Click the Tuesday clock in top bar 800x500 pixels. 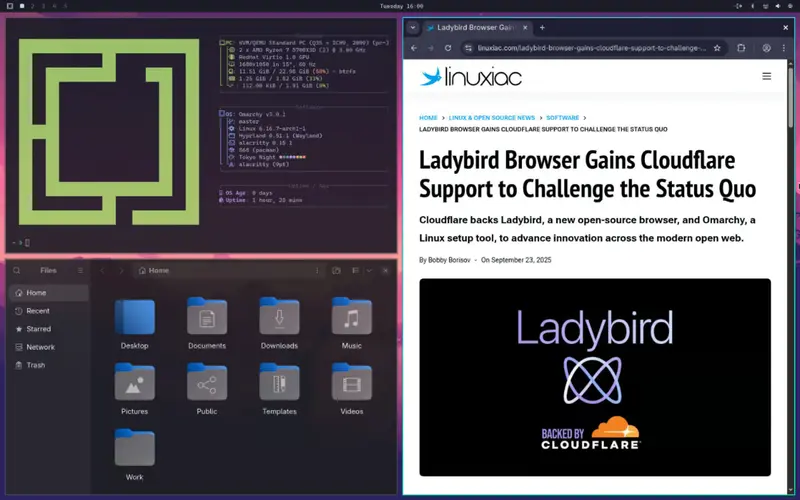point(399,6)
